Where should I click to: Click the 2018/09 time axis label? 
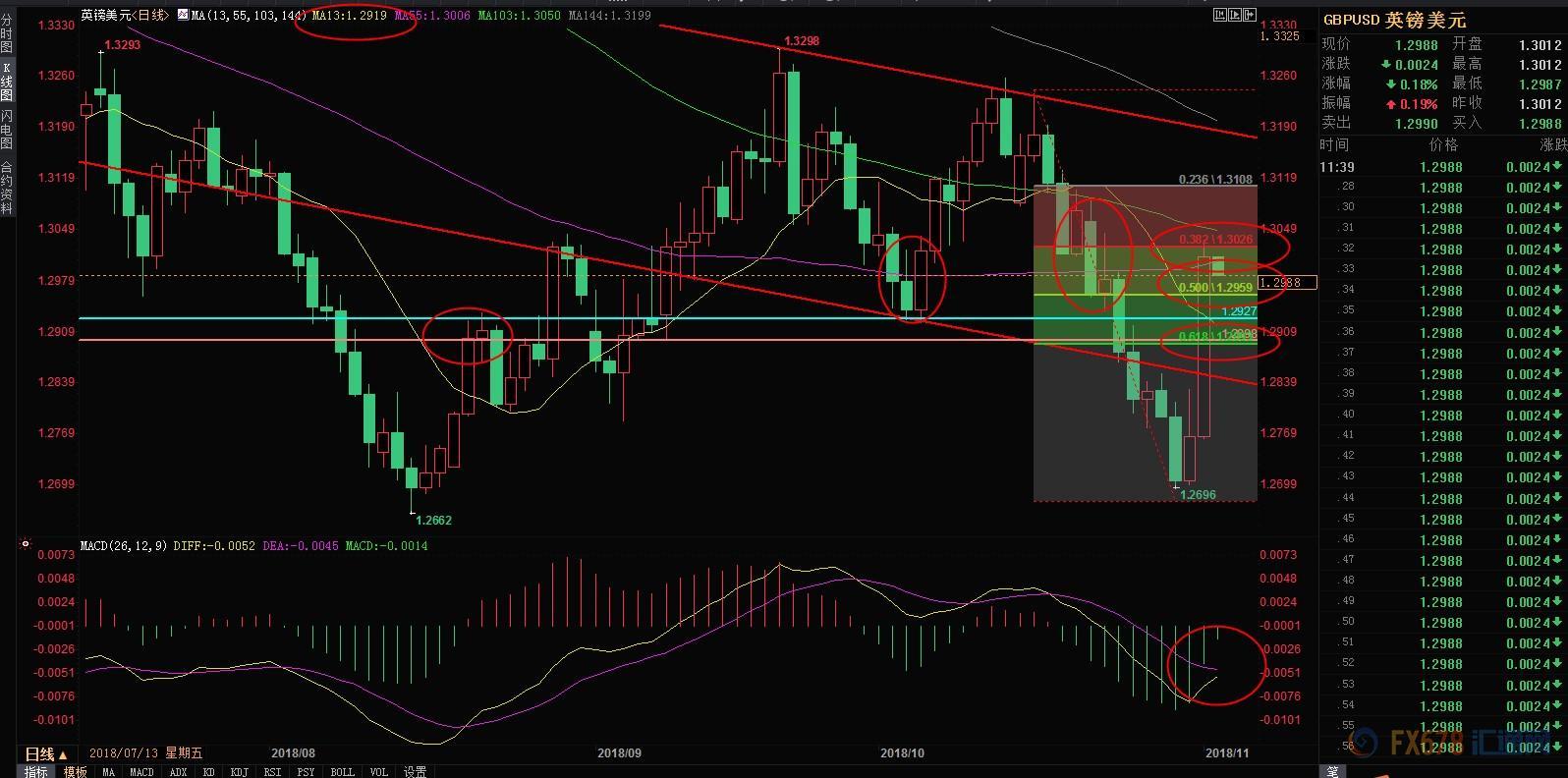tap(619, 753)
